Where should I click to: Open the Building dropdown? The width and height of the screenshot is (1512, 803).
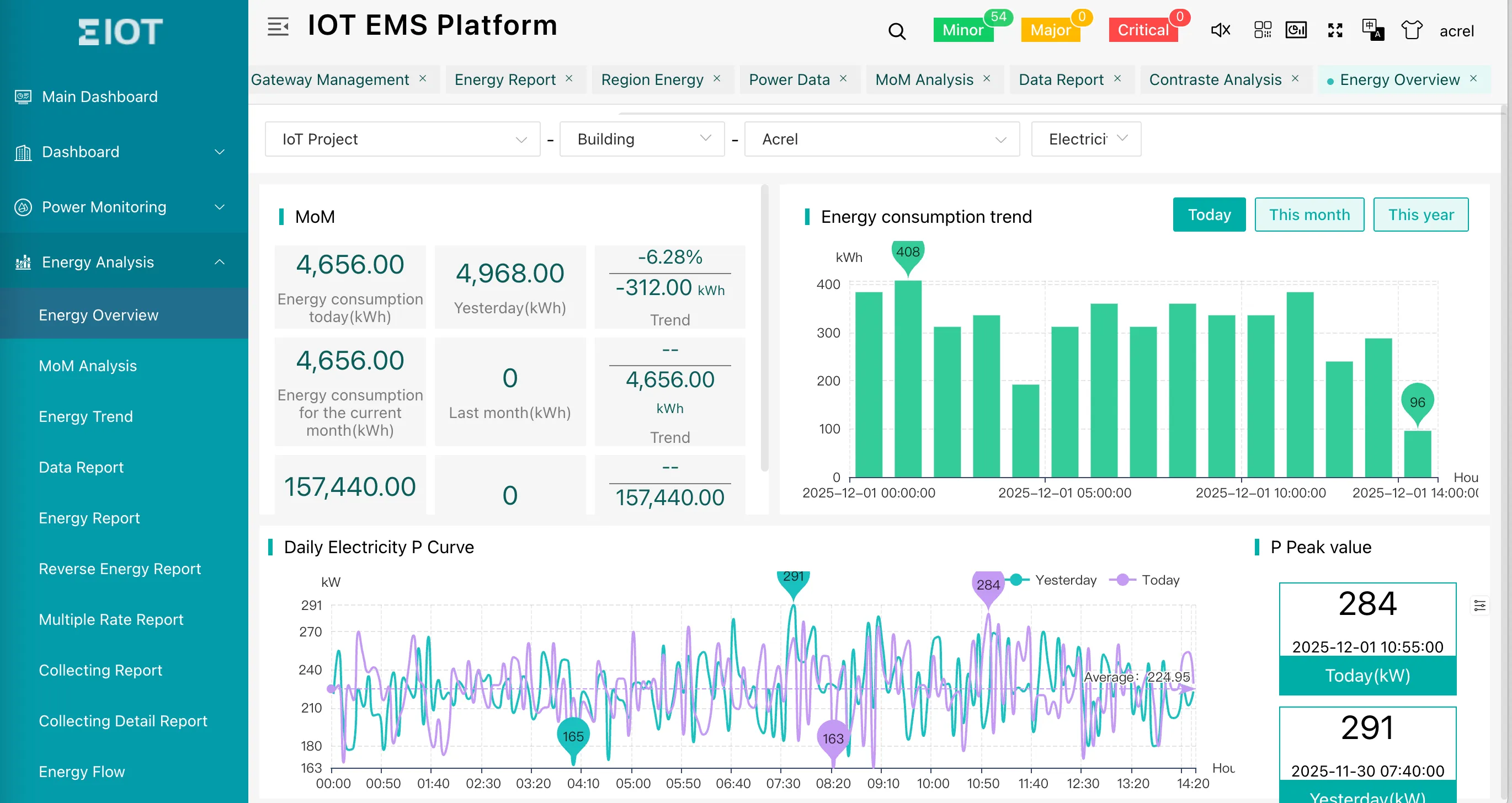pyautogui.click(x=642, y=139)
